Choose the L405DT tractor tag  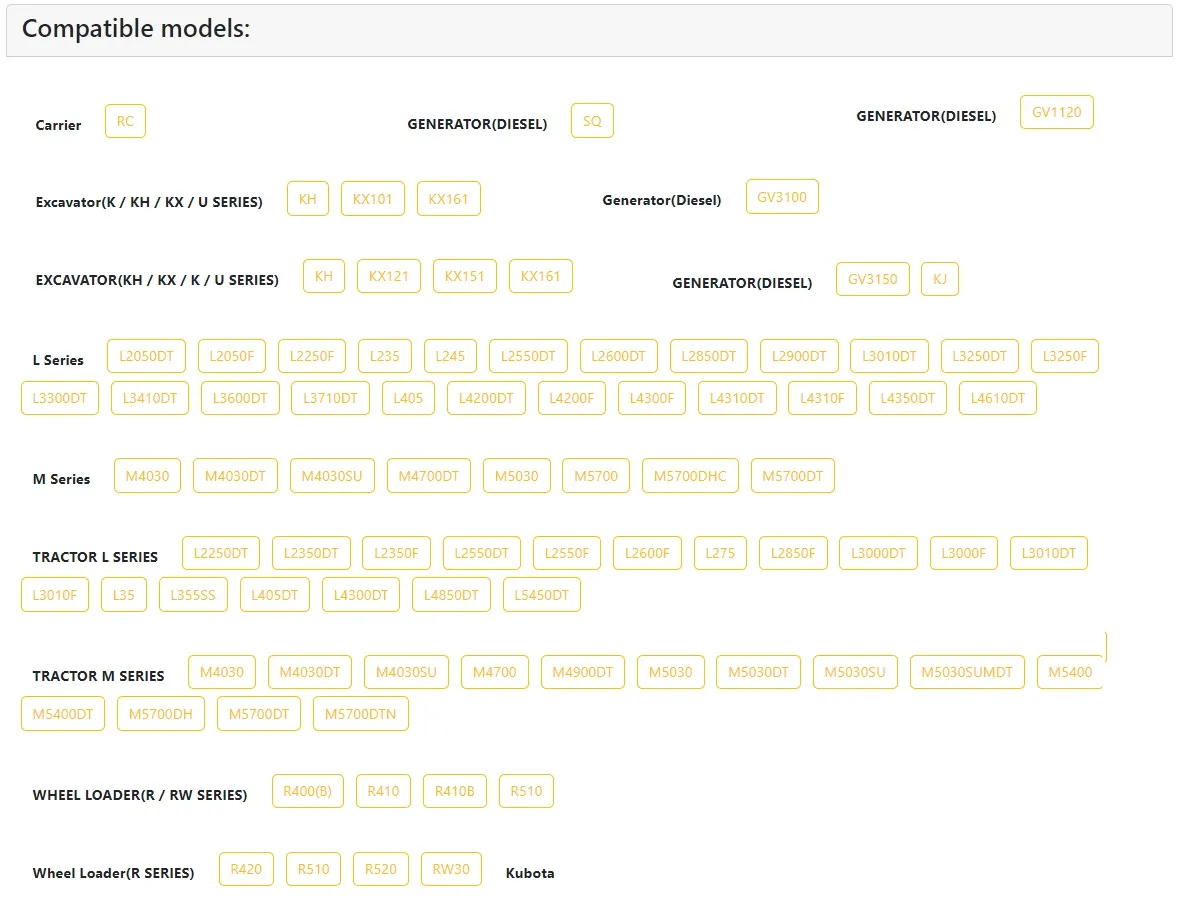point(274,595)
